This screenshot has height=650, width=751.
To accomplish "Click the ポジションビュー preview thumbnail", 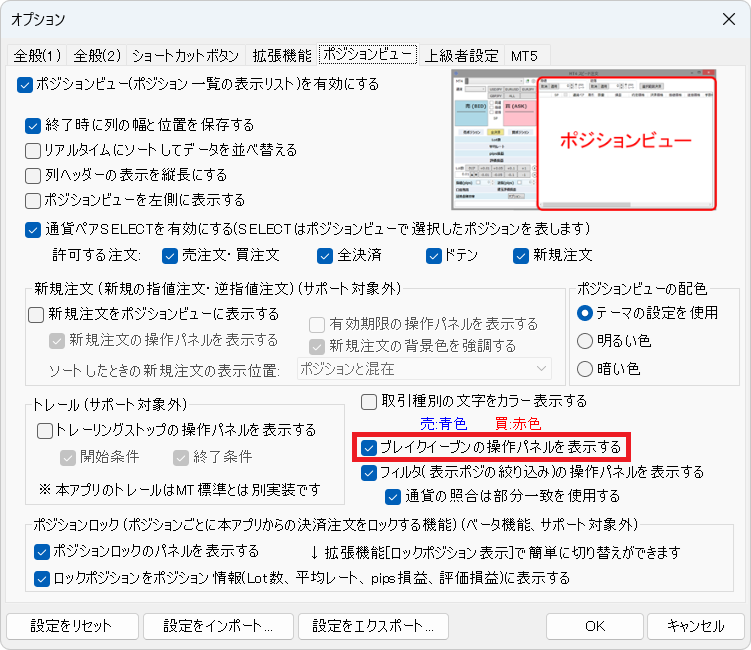I will (x=584, y=140).
